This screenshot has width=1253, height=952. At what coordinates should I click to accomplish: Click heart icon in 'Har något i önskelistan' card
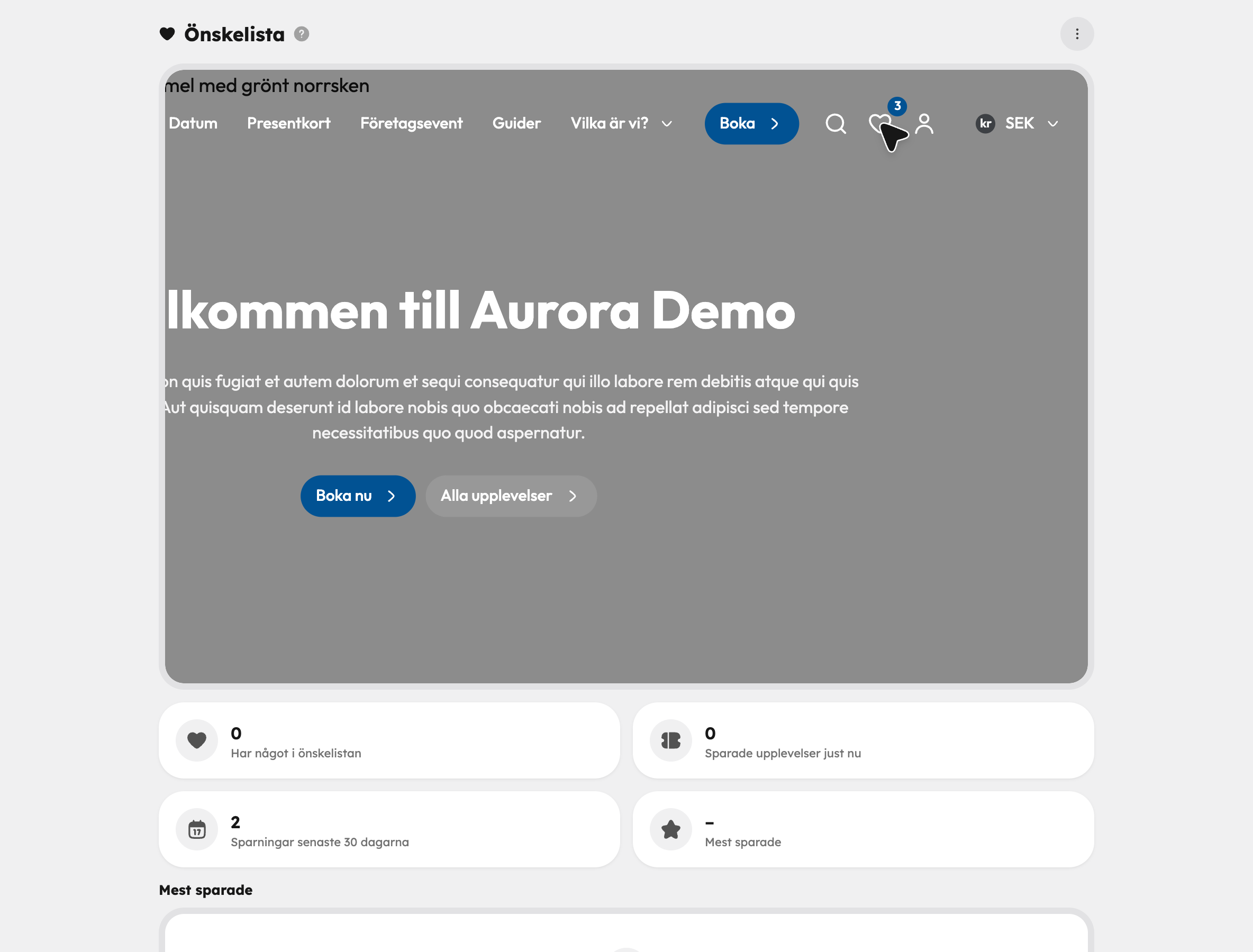pos(197,740)
